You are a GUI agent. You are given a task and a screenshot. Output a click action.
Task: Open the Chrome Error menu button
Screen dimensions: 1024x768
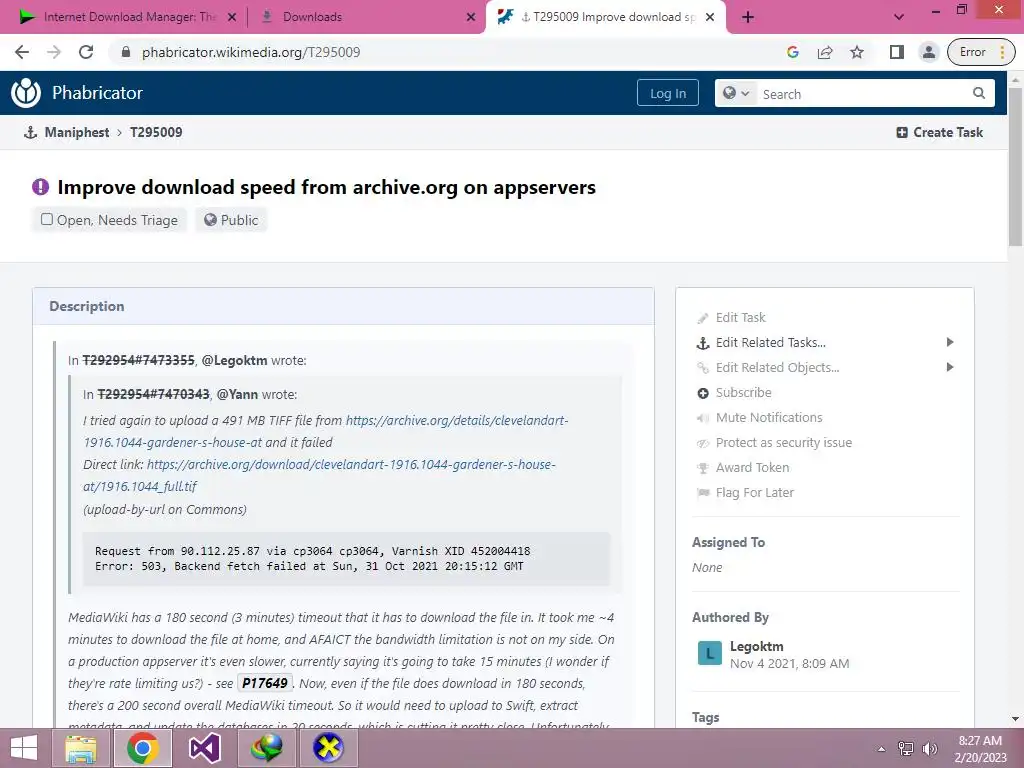coord(982,52)
